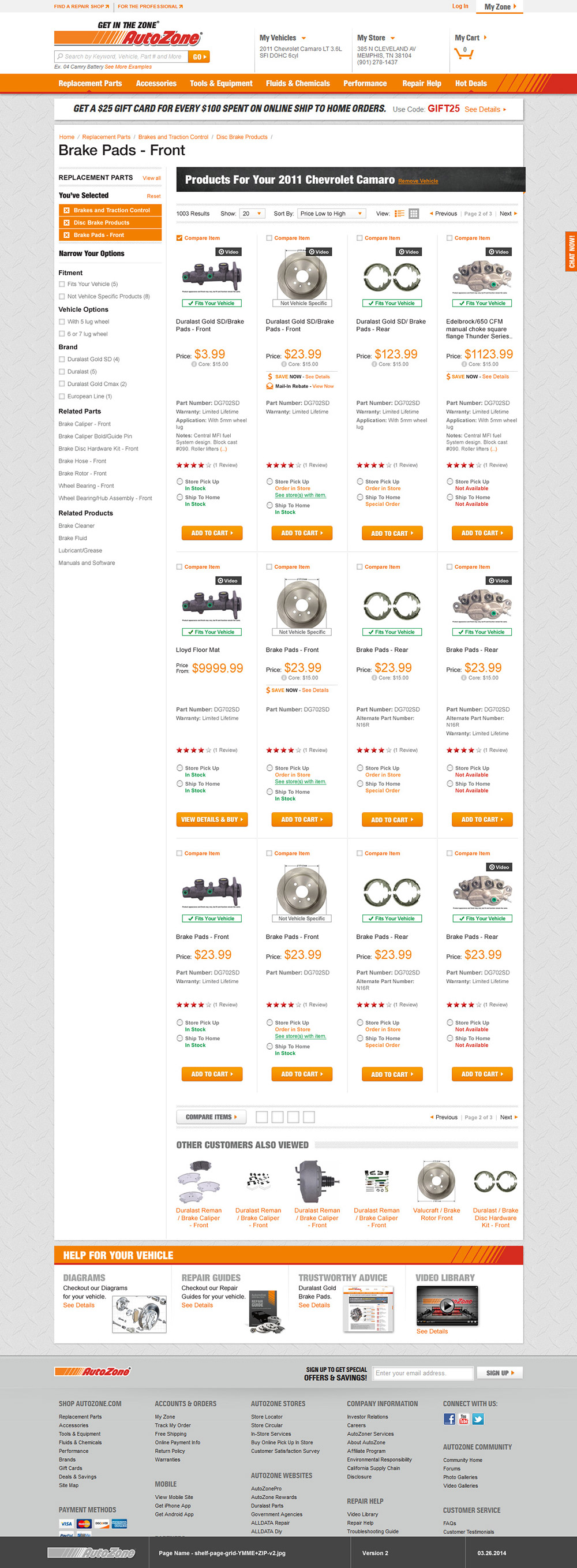Open Replacement Parts menu
577x1568 pixels.
click(90, 83)
